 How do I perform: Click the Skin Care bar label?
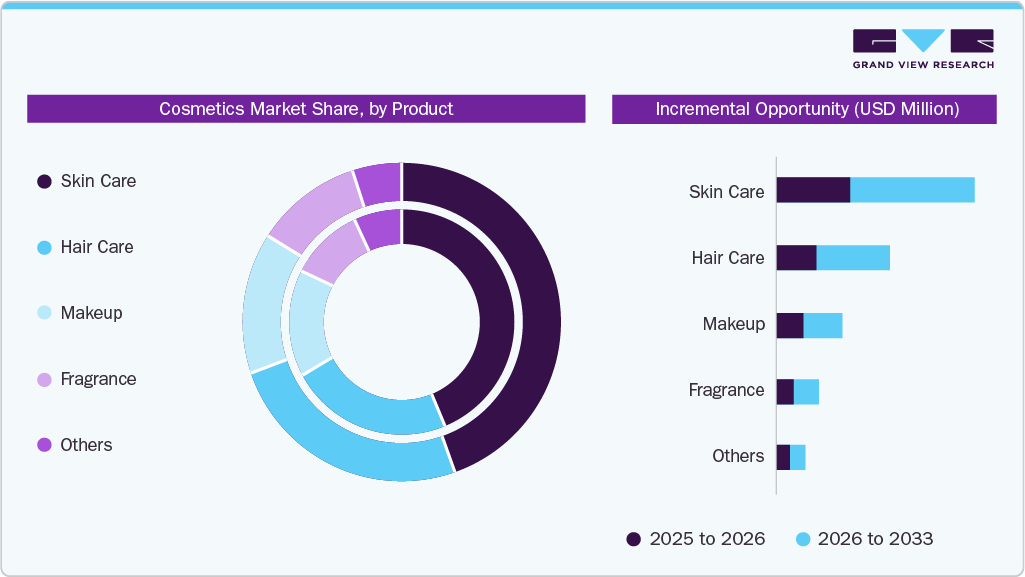(x=725, y=192)
